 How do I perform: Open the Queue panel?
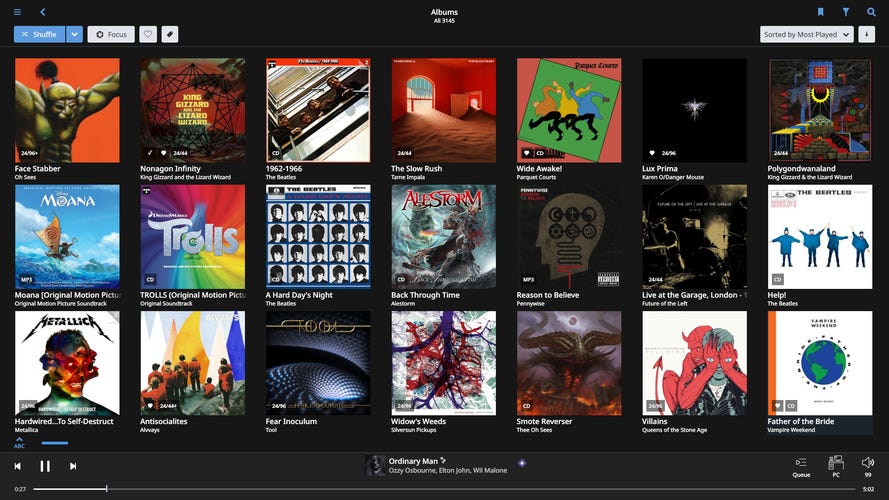[801, 467]
